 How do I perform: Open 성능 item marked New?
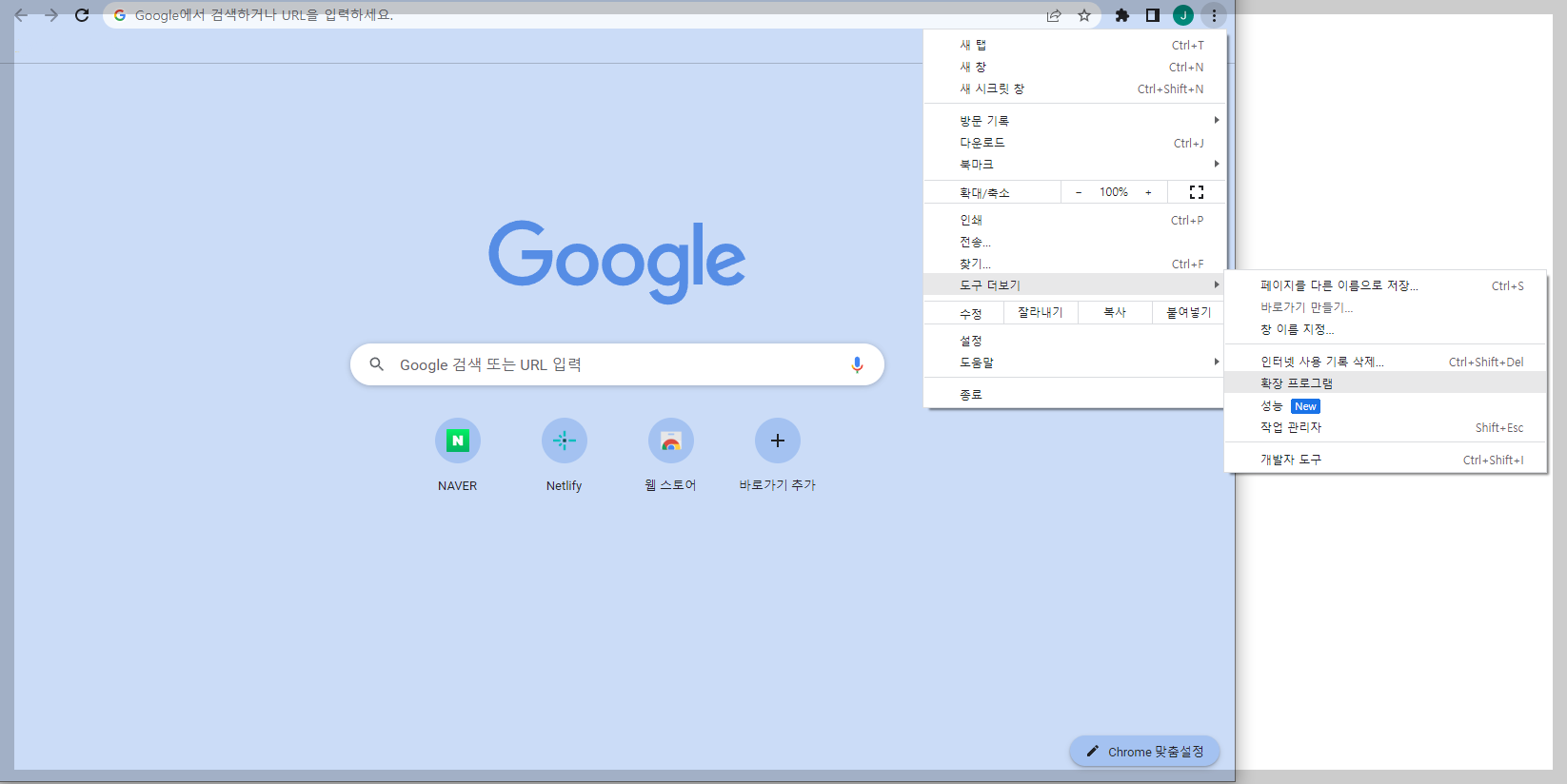[x=1386, y=405]
